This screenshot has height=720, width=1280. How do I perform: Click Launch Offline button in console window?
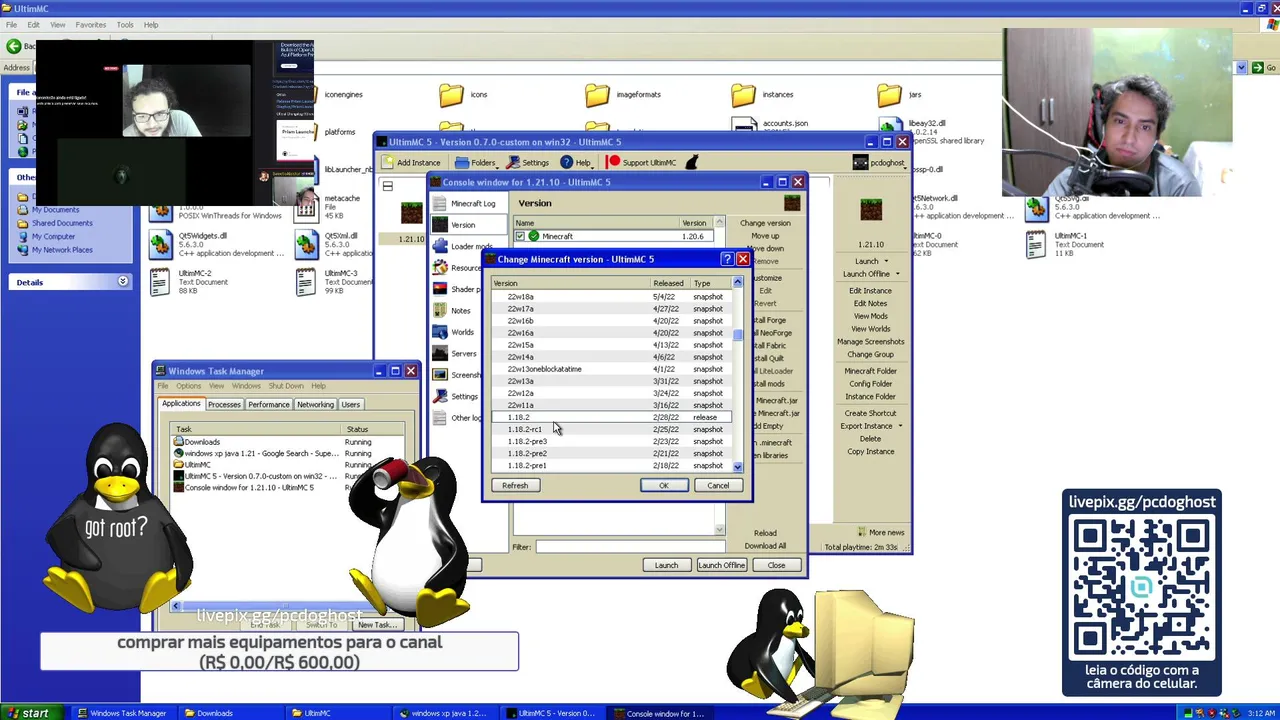point(721,565)
